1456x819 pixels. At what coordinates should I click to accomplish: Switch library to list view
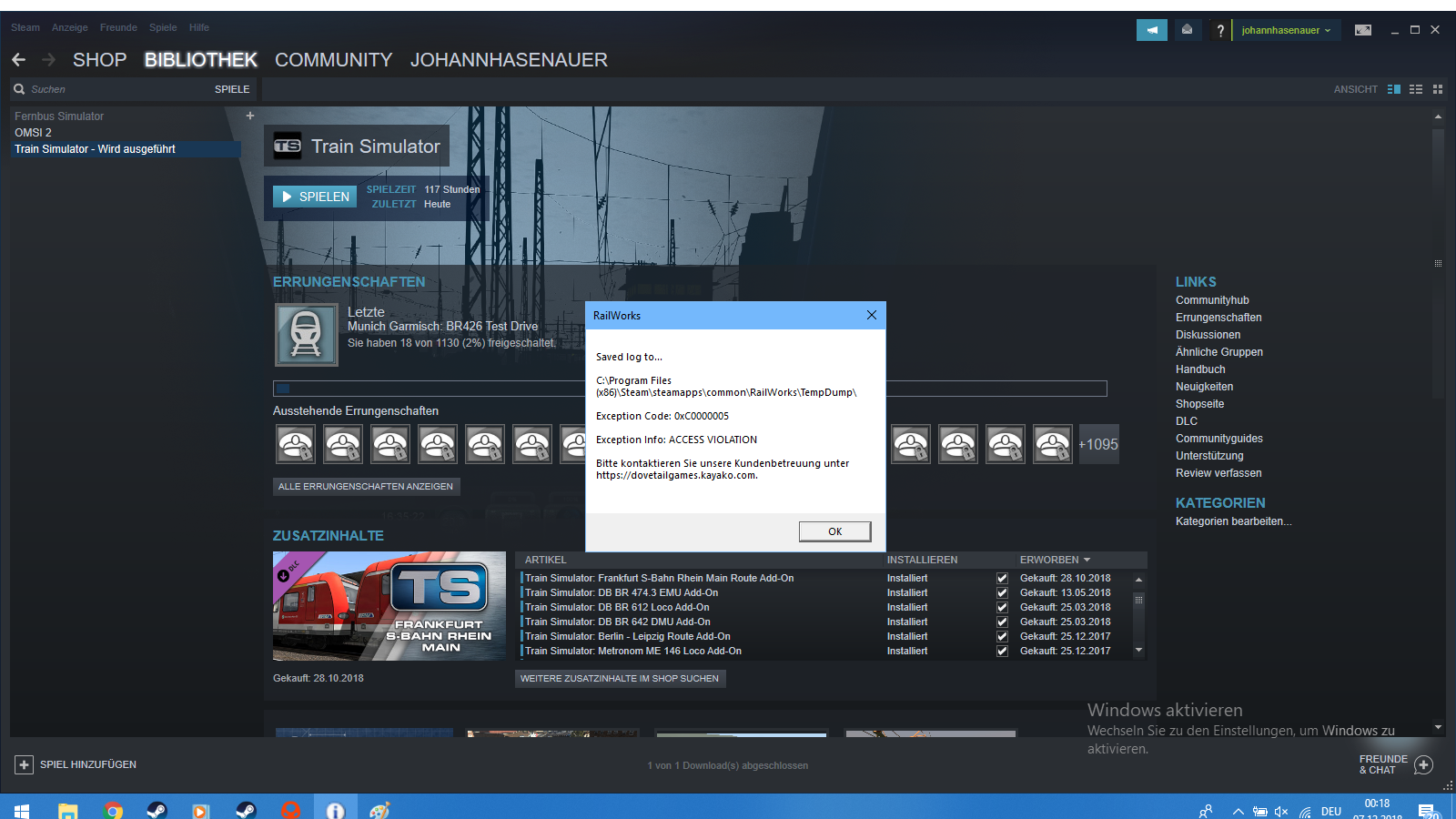coord(1416,89)
